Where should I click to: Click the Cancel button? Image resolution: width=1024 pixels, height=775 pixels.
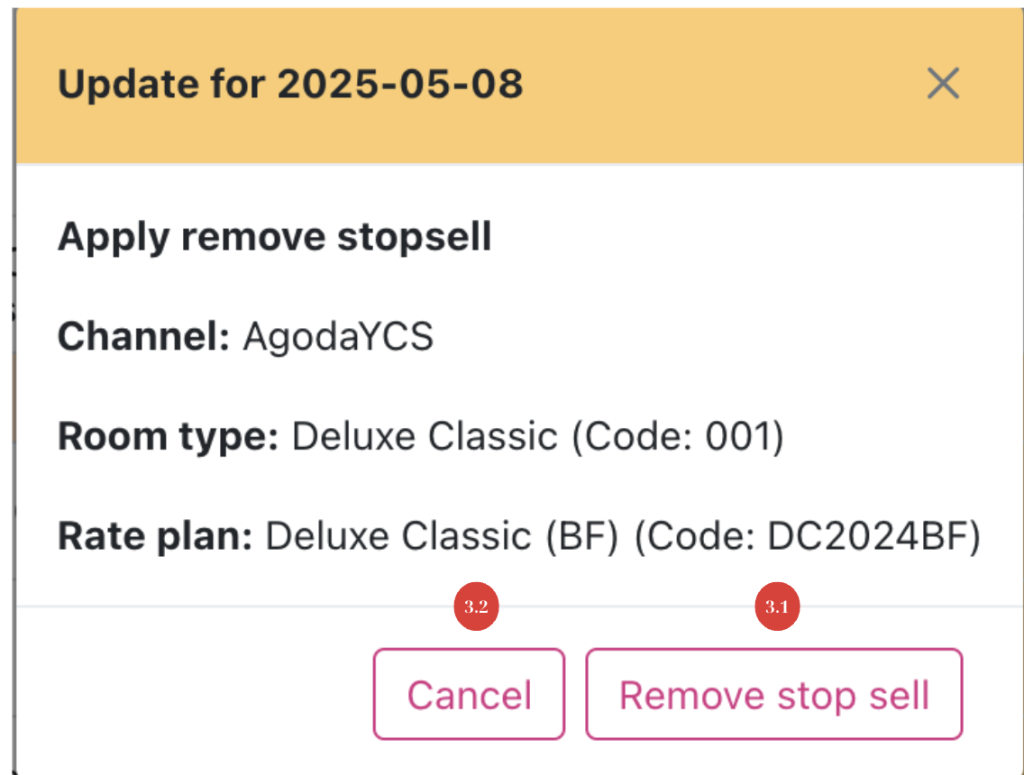tap(469, 695)
